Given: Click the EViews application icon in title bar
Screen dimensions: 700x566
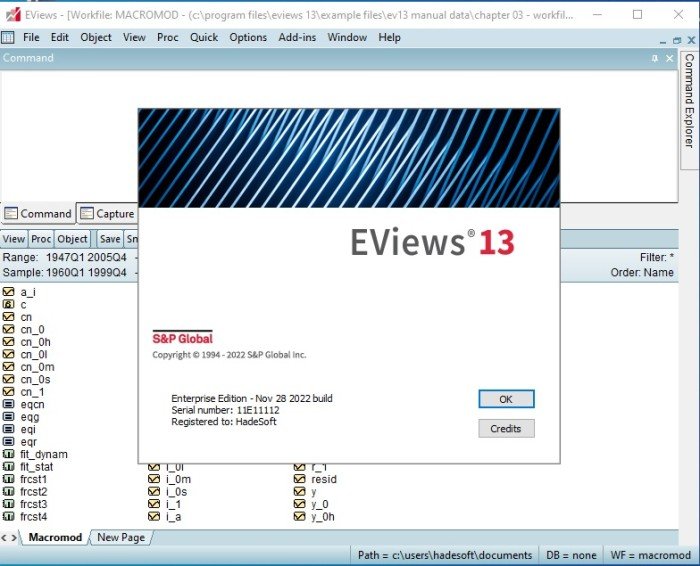Looking at the screenshot, I should 13,14.
